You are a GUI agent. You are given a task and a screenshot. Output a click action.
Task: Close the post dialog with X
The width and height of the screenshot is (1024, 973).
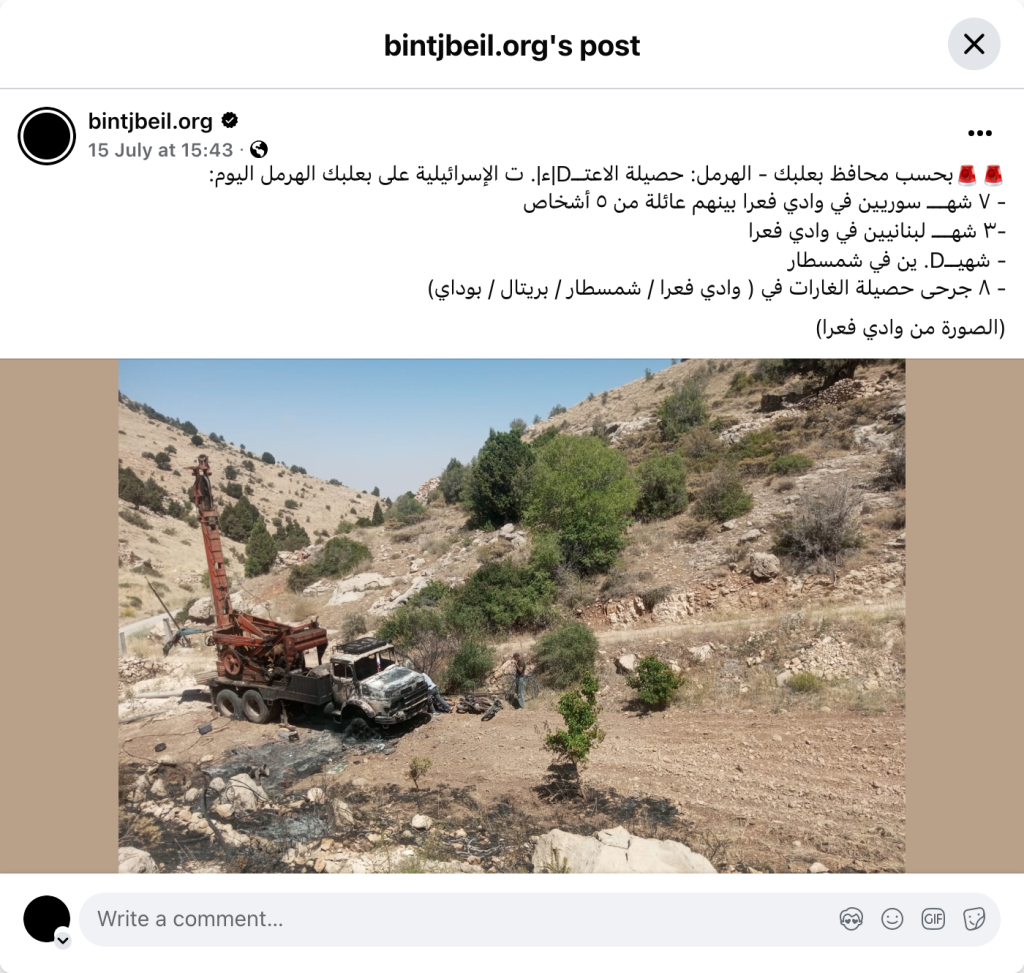click(974, 44)
